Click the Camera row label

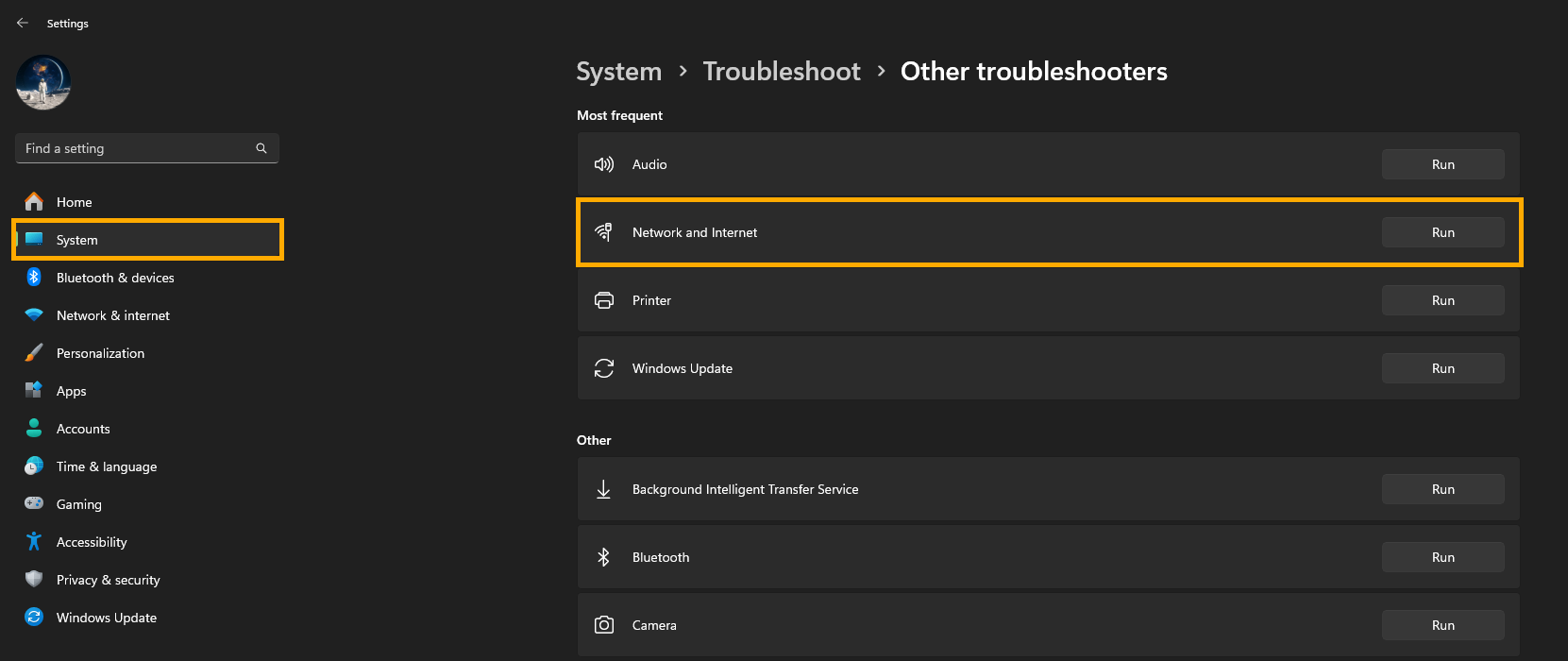click(x=654, y=625)
